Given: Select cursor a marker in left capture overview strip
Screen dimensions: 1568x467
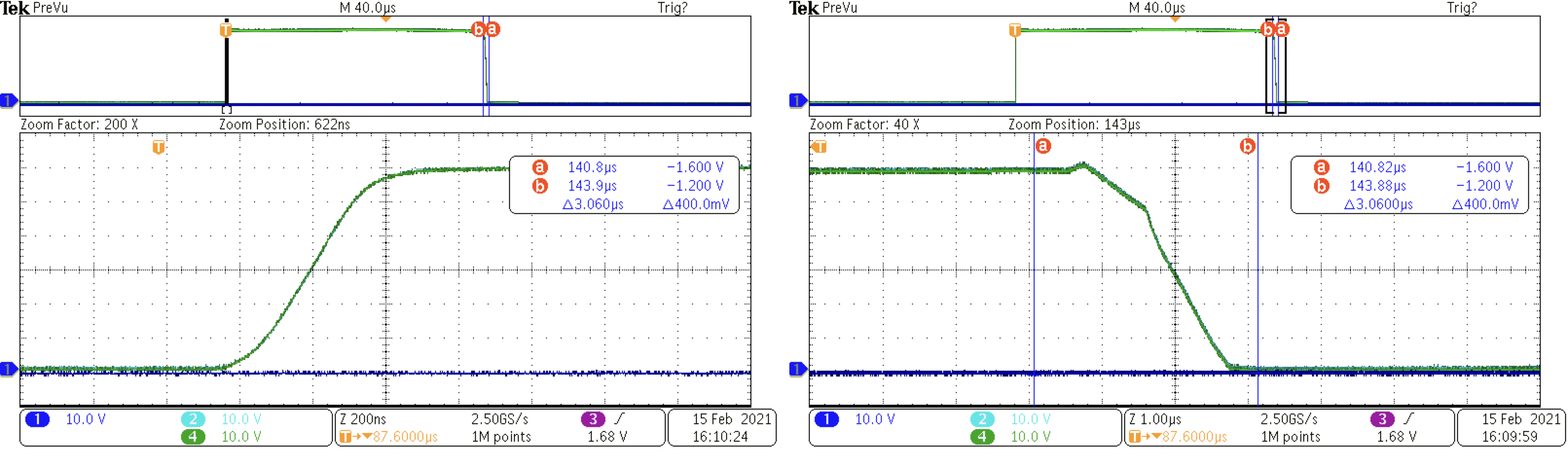Looking at the screenshot, I should pos(492,29).
